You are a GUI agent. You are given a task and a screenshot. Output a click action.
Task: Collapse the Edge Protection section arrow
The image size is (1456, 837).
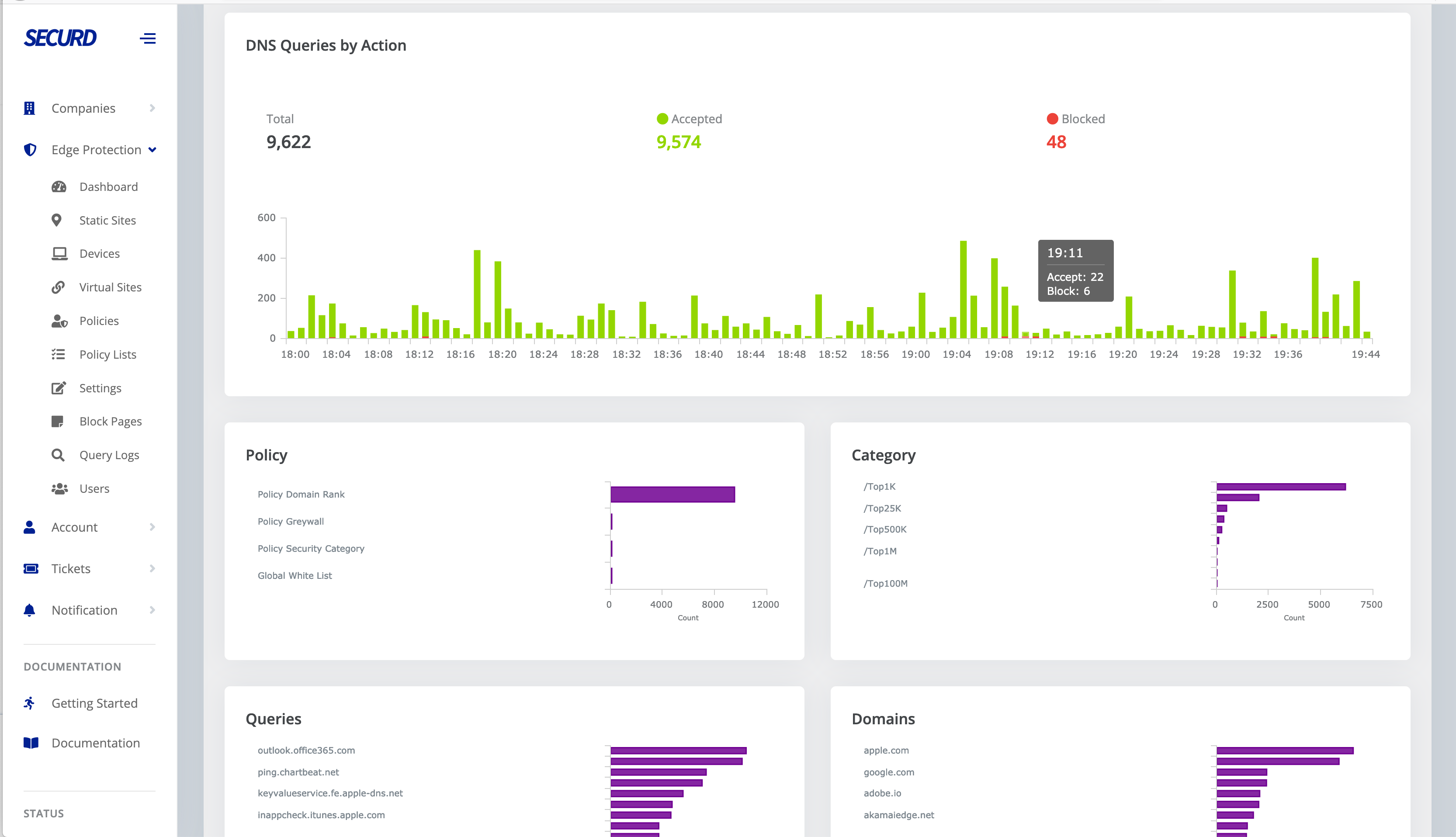tap(153, 150)
